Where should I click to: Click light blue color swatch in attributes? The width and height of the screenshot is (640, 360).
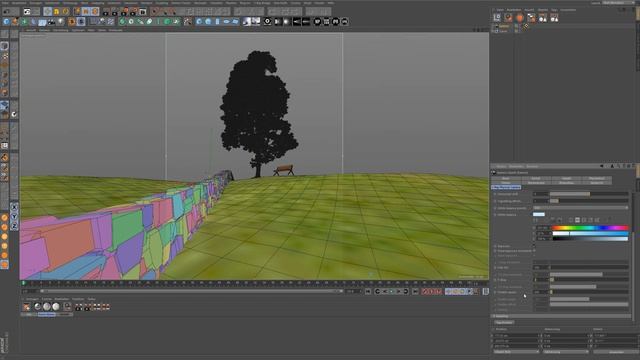(538, 214)
